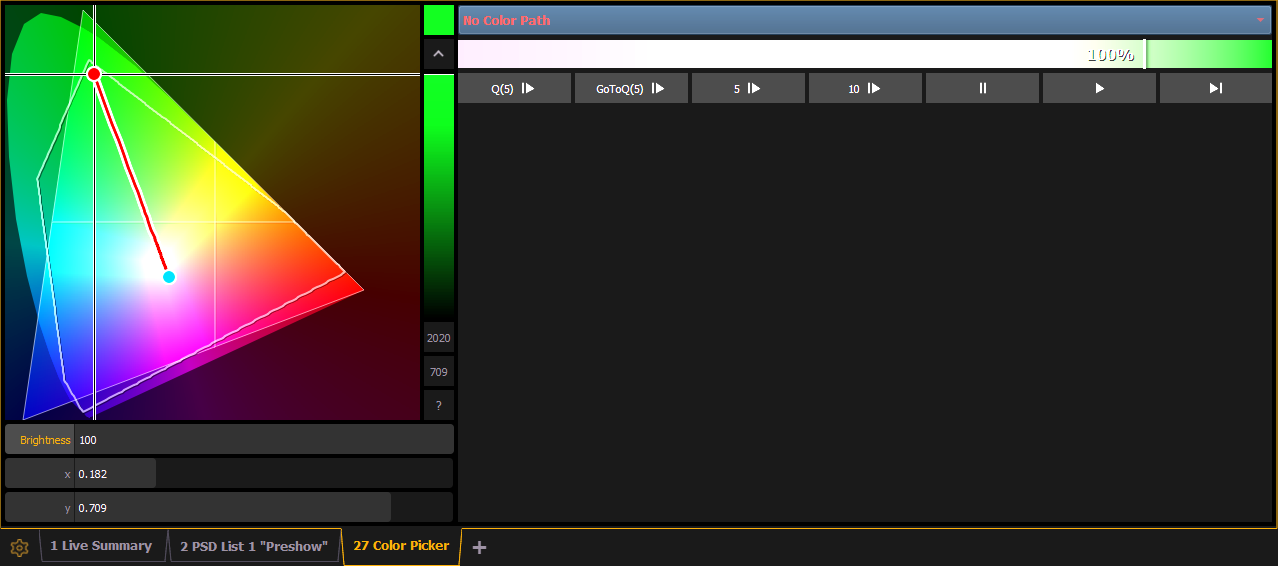Click the question mark help button
Screen dimensions: 1278x566
438,405
